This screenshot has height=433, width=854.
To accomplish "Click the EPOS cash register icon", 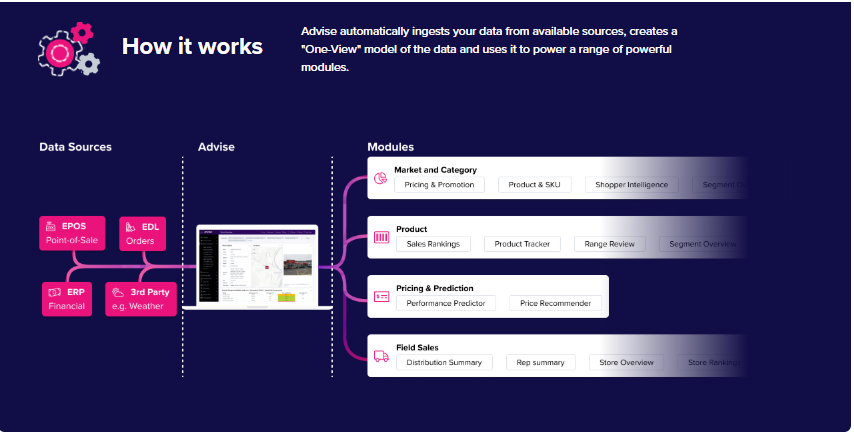I will click(x=51, y=226).
